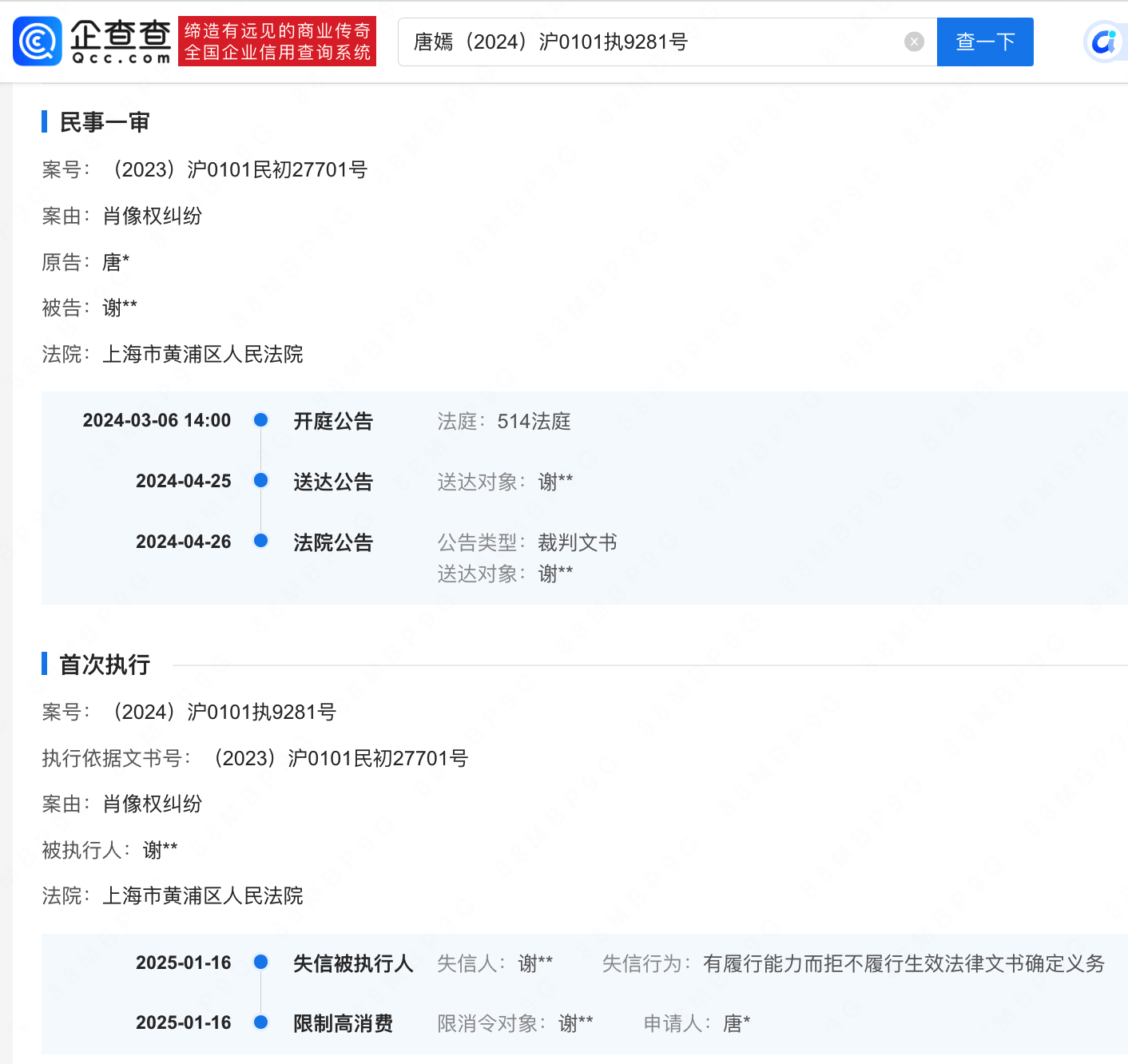Click 限消令对象 name 谢**

575,1023
